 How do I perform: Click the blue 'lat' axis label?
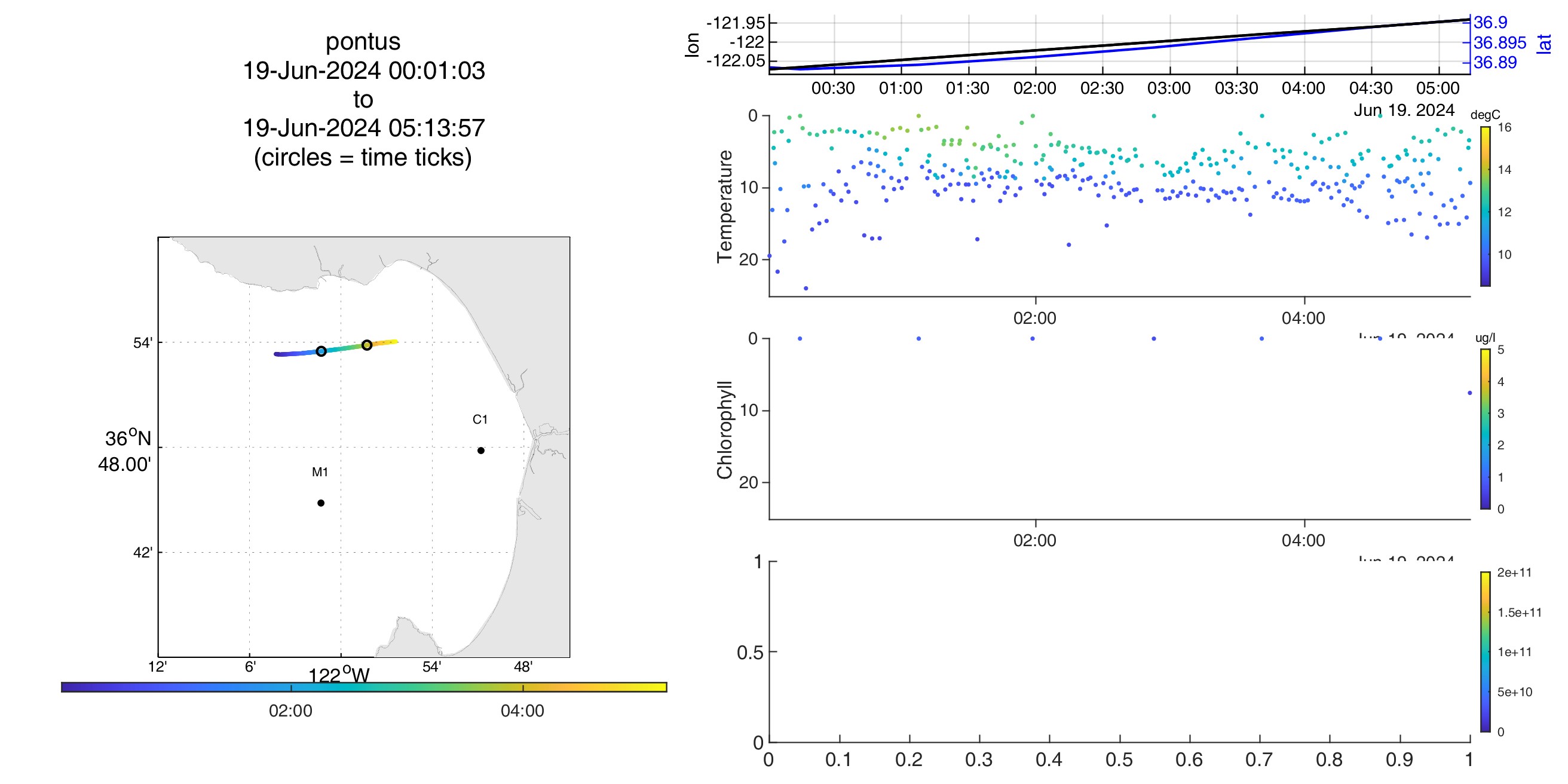coord(1544,43)
